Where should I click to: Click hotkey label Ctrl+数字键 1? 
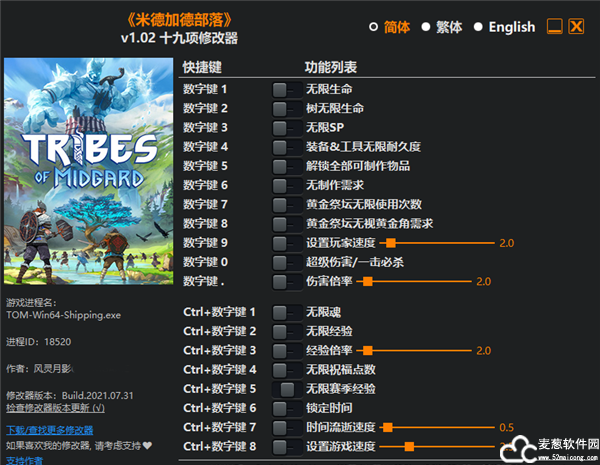click(219, 312)
